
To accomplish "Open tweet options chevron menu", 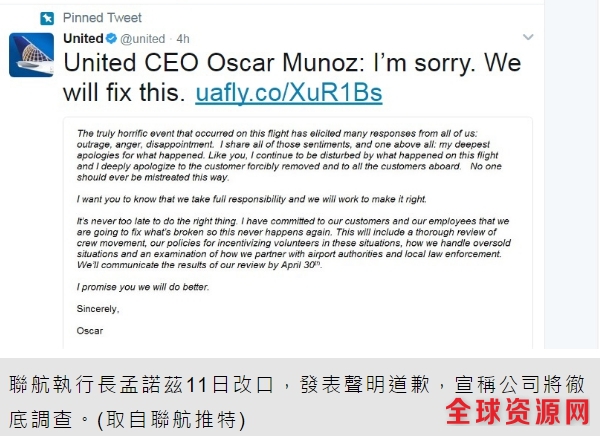I will (528, 37).
